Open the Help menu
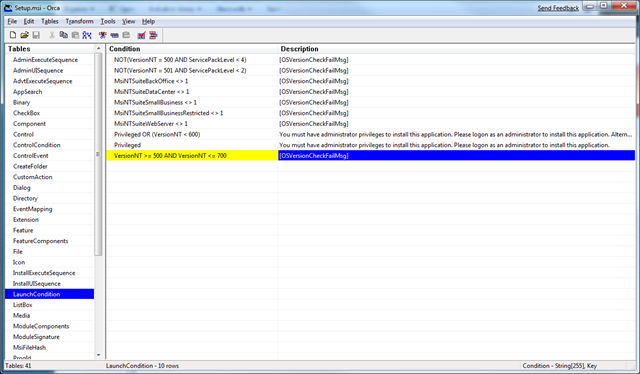 click(x=148, y=21)
